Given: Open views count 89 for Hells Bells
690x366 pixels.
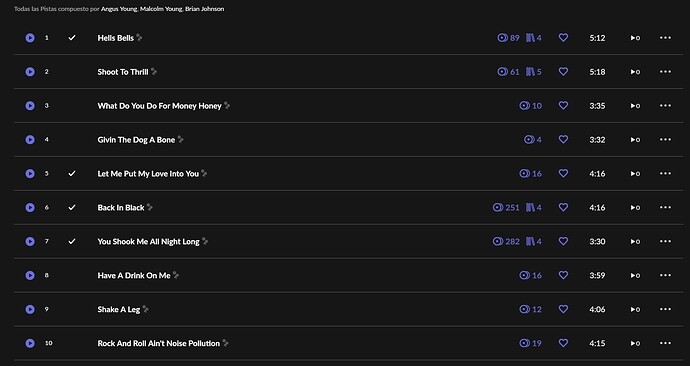Looking at the screenshot, I should 508,38.
